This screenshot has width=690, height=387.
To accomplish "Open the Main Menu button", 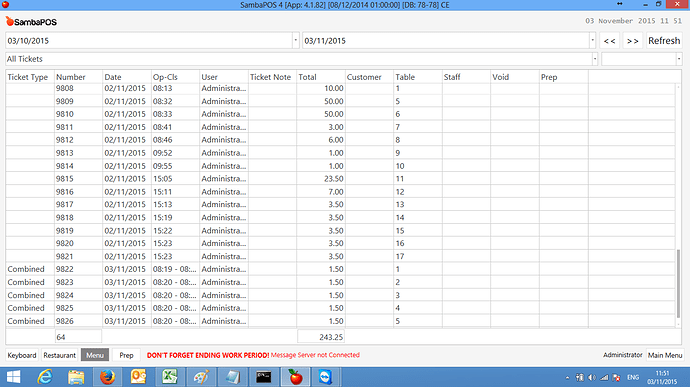I will (x=665, y=355).
